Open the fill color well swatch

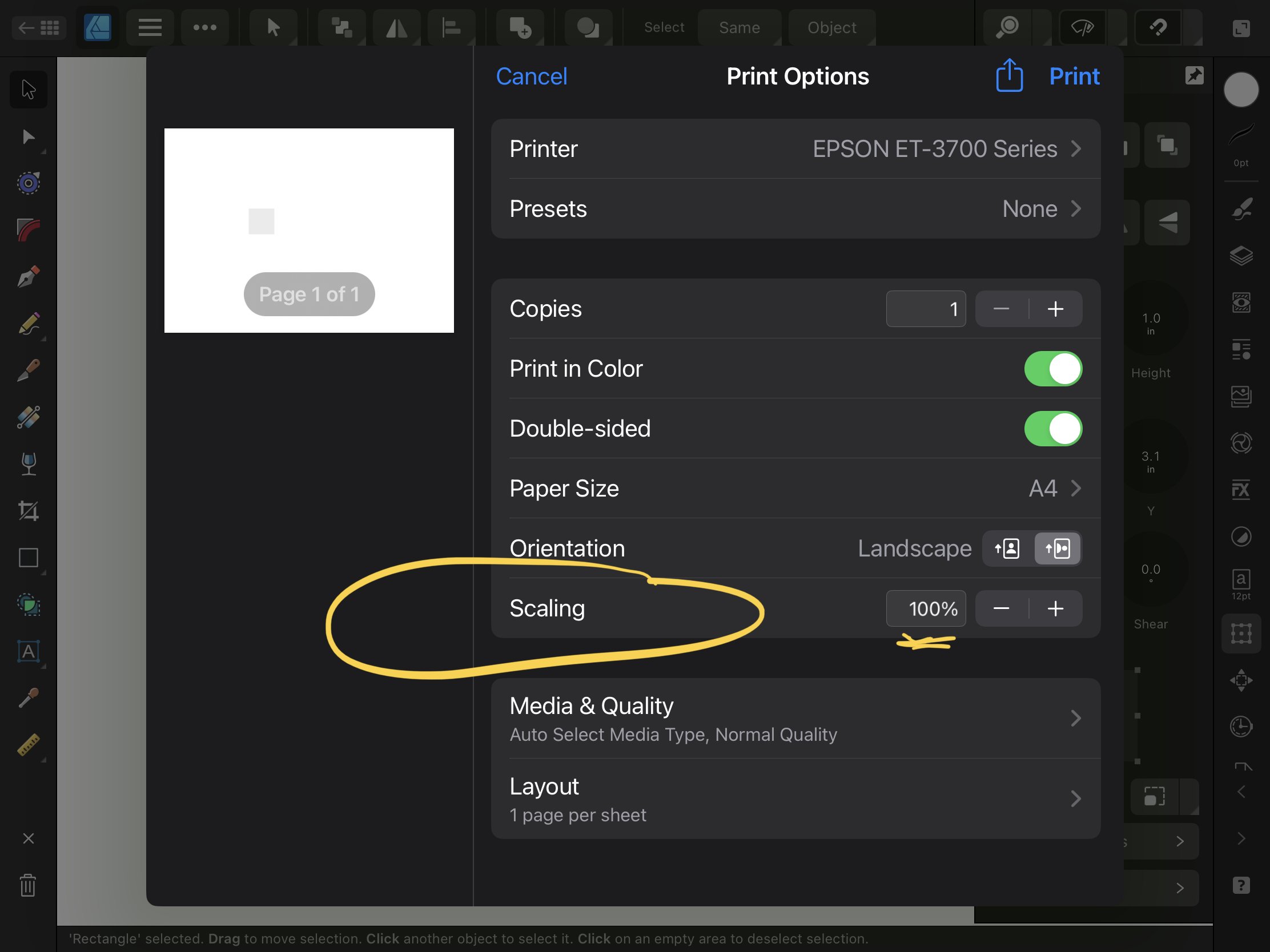[1241, 89]
